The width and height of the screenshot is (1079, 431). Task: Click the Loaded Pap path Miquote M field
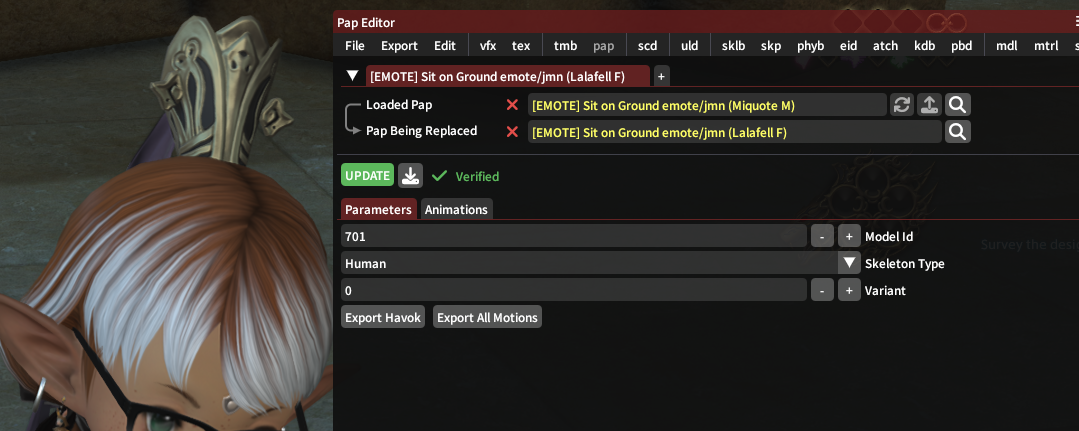click(707, 105)
